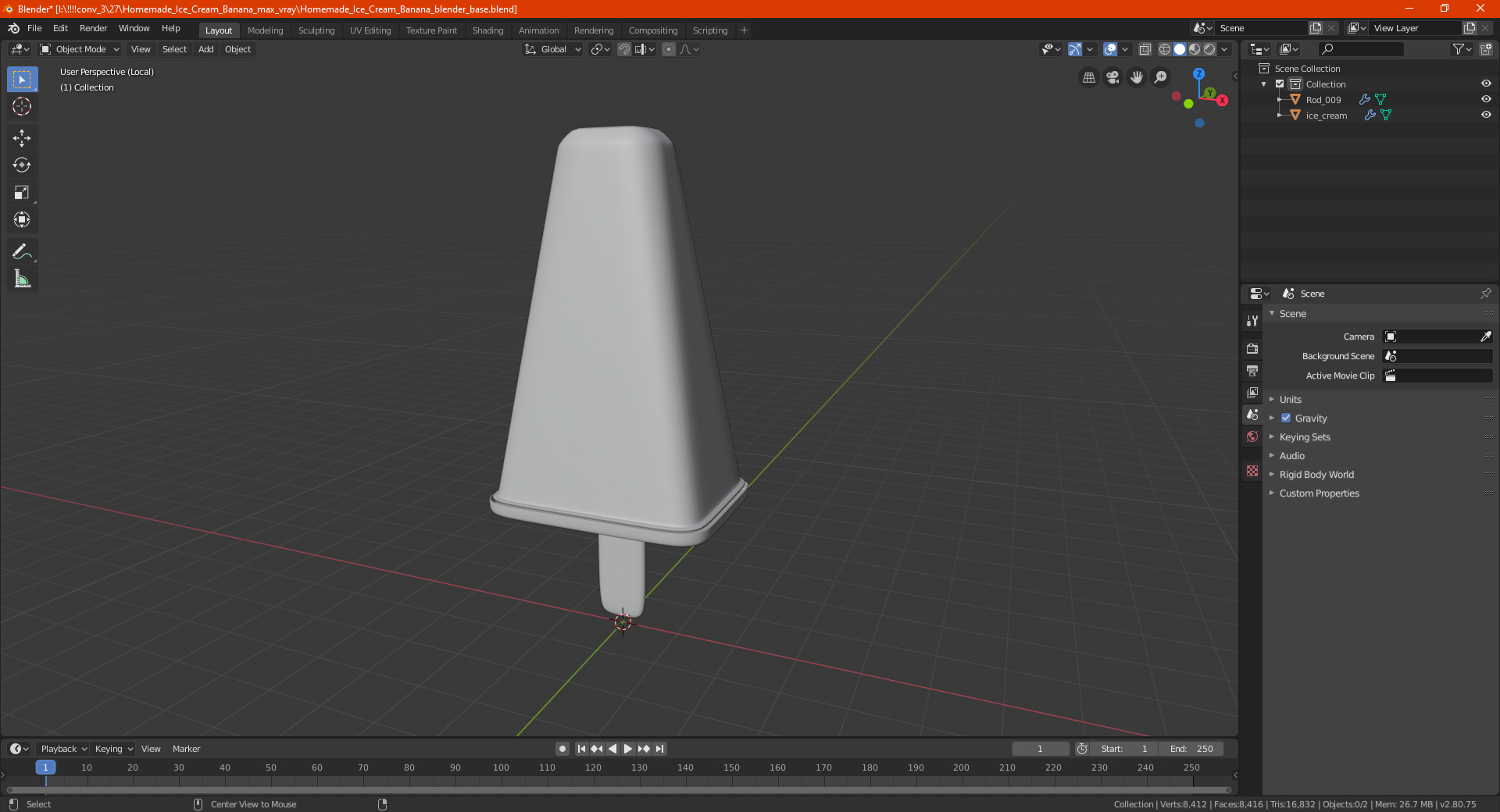Pin the Scene properties panel
Viewport: 1500px width, 812px height.
[1485, 294]
